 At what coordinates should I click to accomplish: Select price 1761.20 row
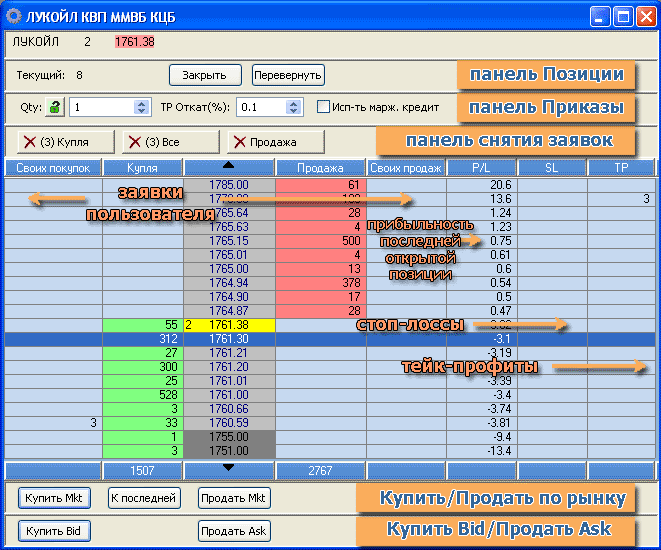tap(229, 367)
